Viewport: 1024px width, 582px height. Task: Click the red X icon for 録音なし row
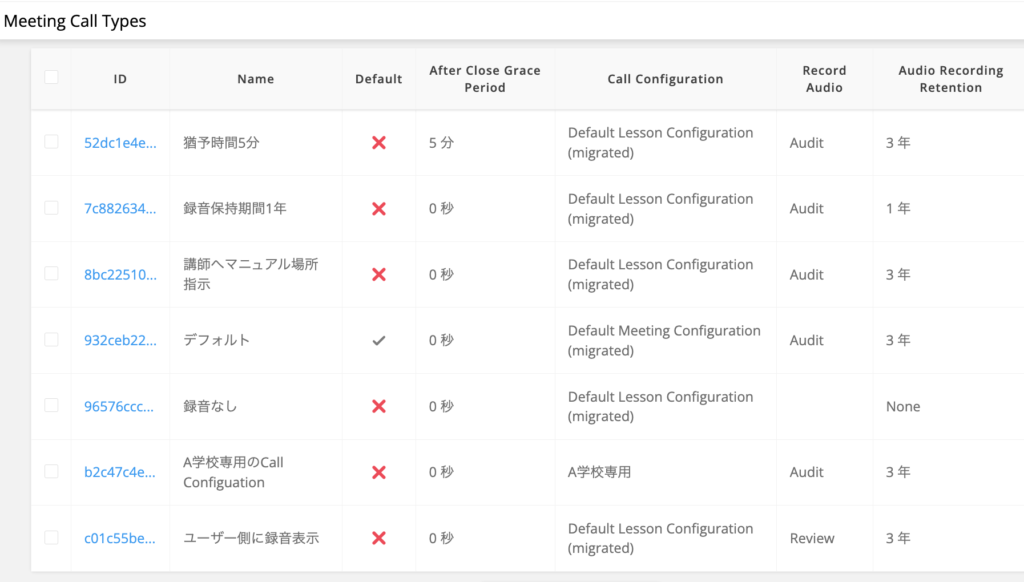379,407
